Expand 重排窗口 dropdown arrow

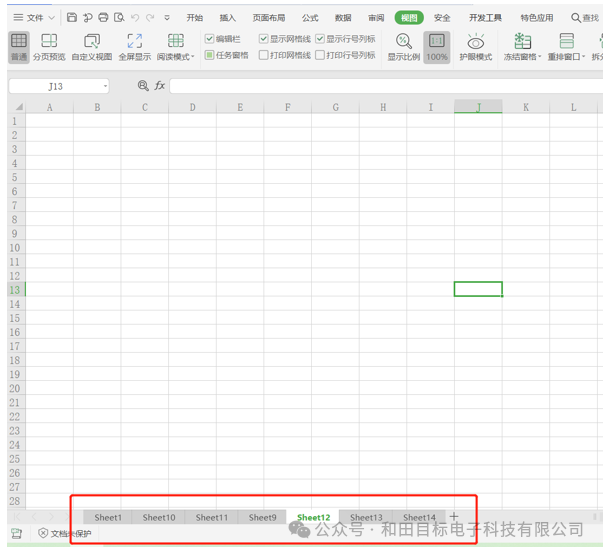tap(583, 57)
